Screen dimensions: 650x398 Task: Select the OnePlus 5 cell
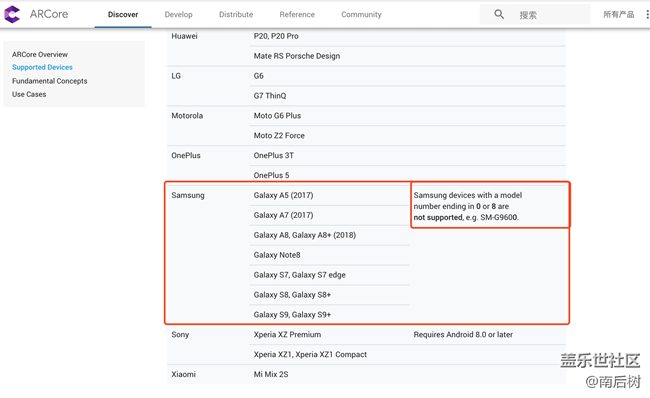(x=272, y=175)
